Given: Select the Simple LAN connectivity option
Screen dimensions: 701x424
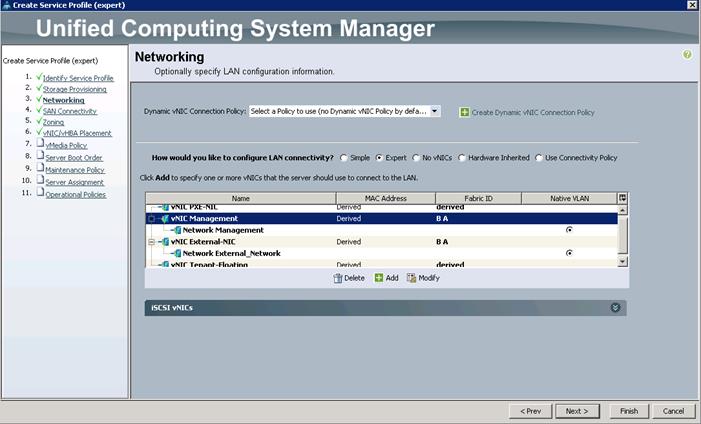Looking at the screenshot, I should click(343, 158).
